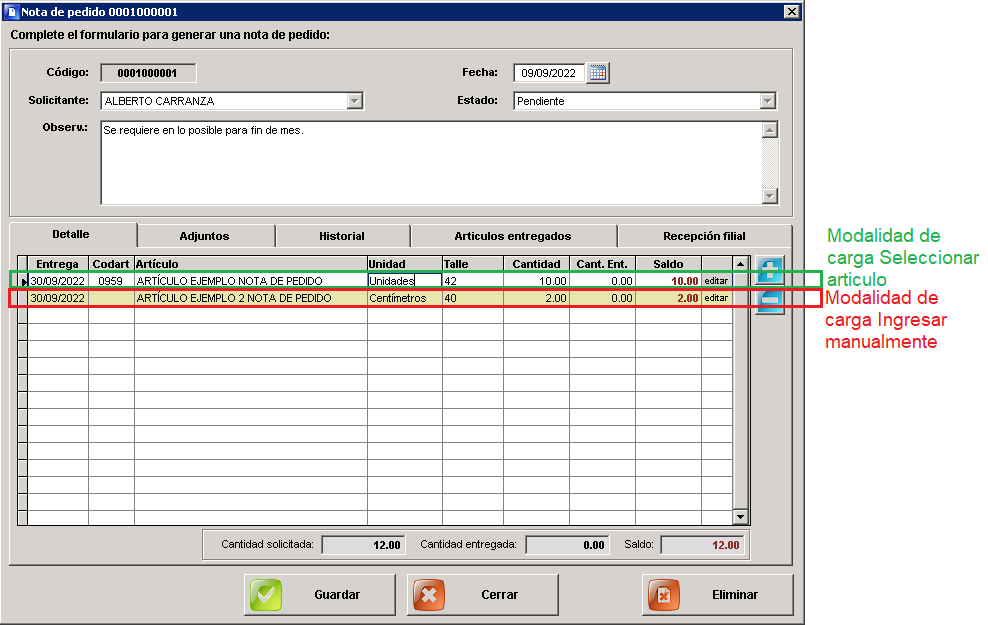This screenshot has height=625, width=988.
Task: Click editar on the first article row
Action: tap(716, 281)
